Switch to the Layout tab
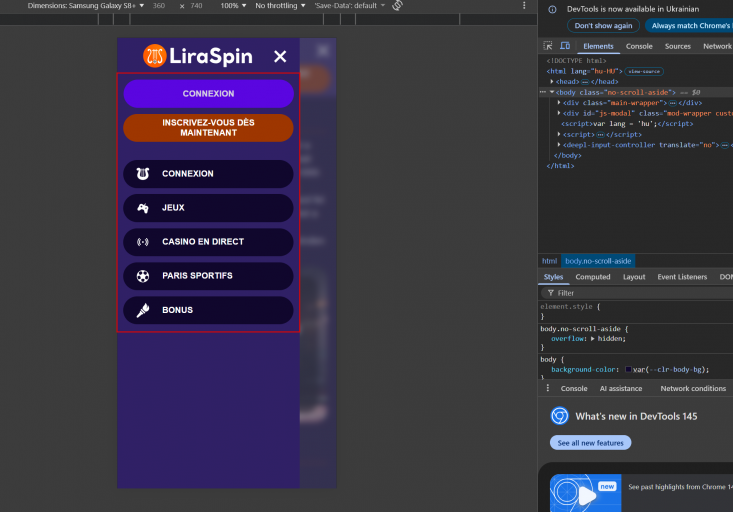733x512 pixels. click(x=634, y=277)
